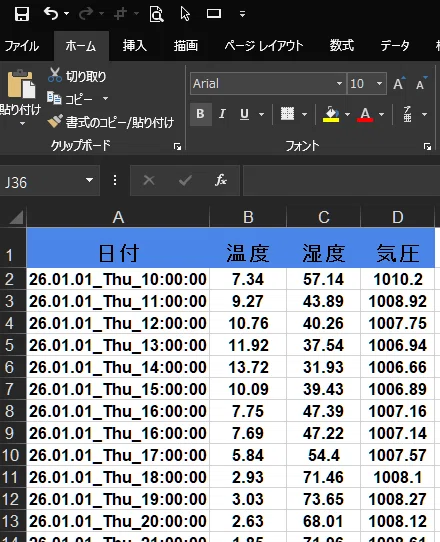Toggle italic formatting I
The width and height of the screenshot is (440, 542).
tap(222, 114)
